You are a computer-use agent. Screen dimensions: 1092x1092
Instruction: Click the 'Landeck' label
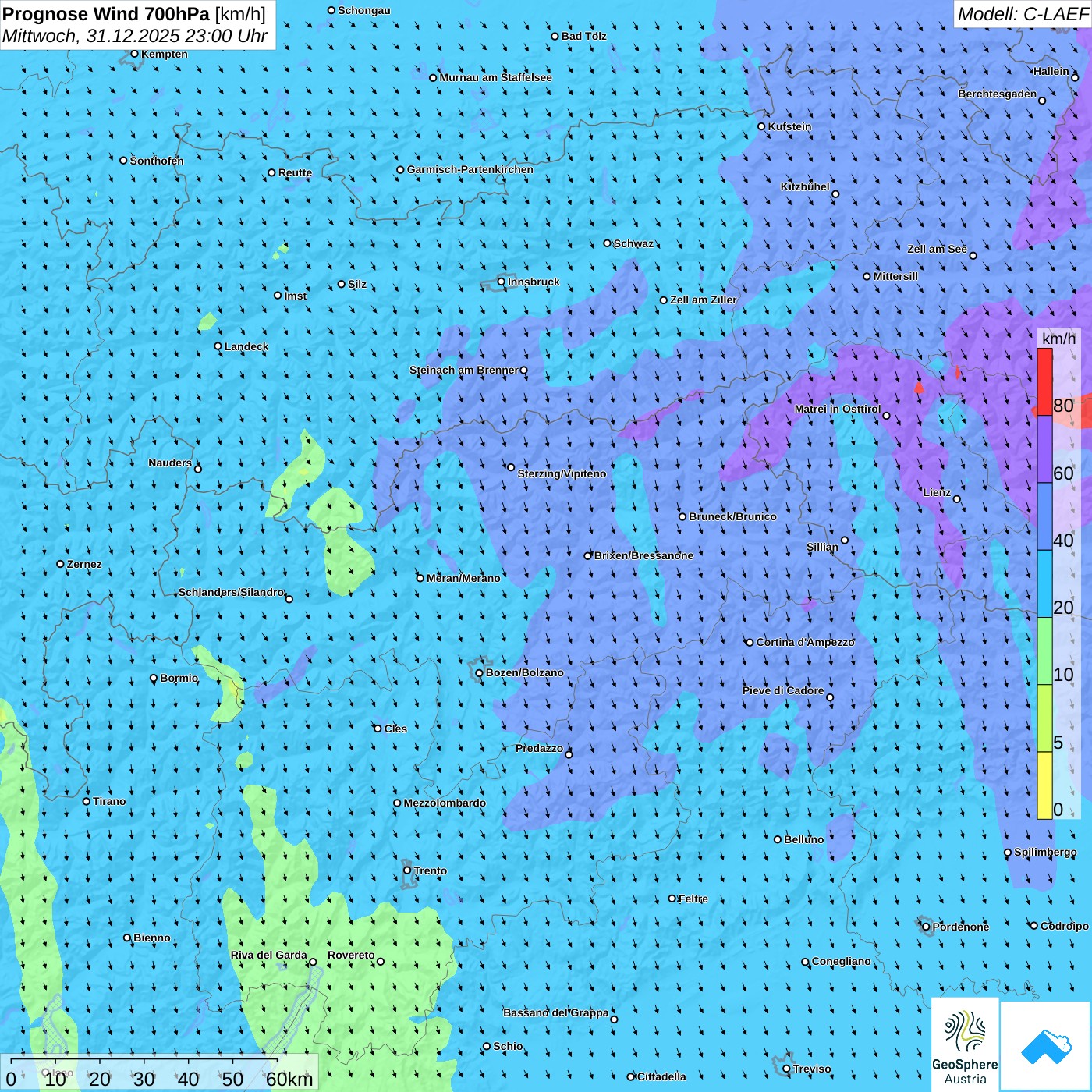coord(246,346)
